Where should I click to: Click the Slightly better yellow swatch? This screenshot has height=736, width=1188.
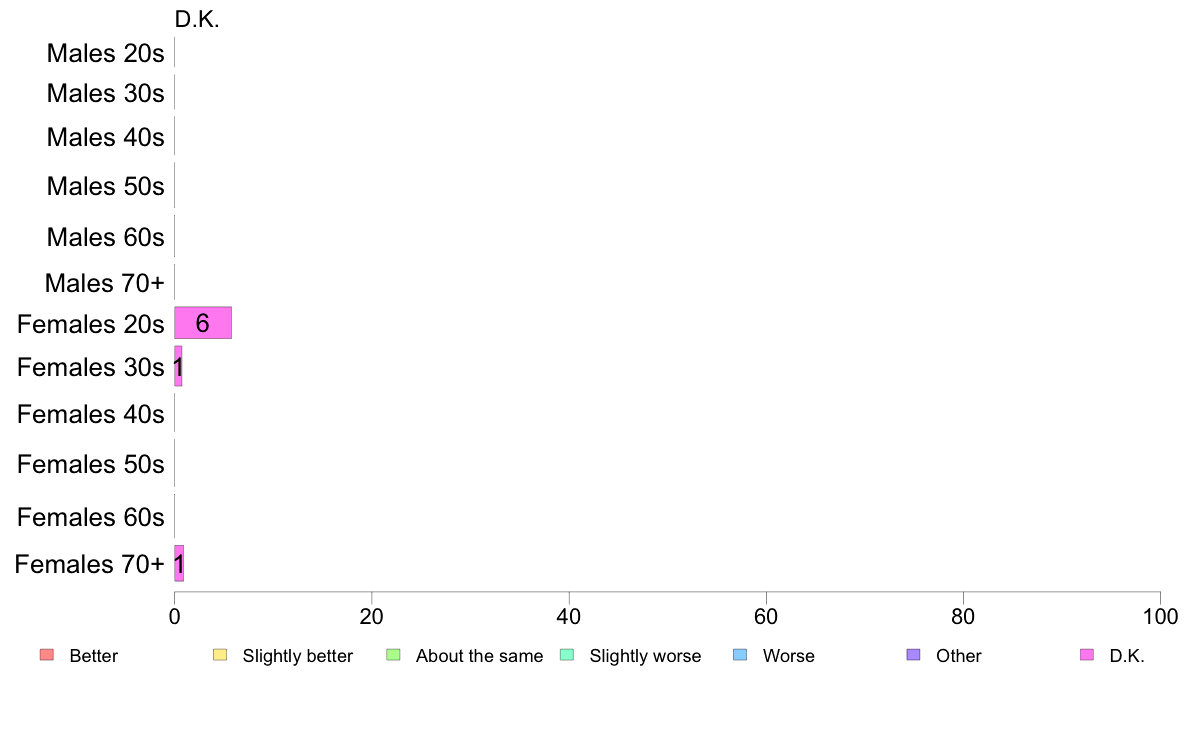point(220,655)
